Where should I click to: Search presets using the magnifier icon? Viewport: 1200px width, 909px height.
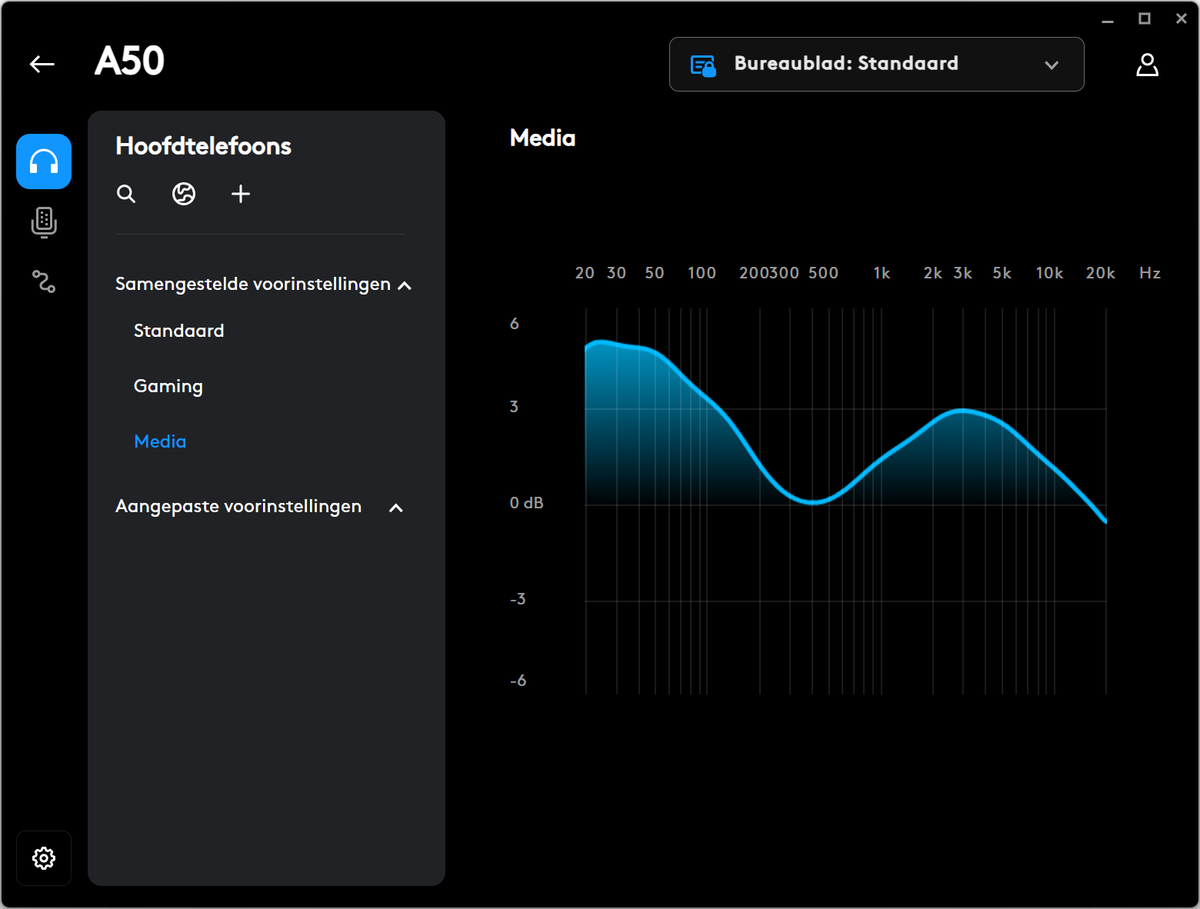click(126, 194)
